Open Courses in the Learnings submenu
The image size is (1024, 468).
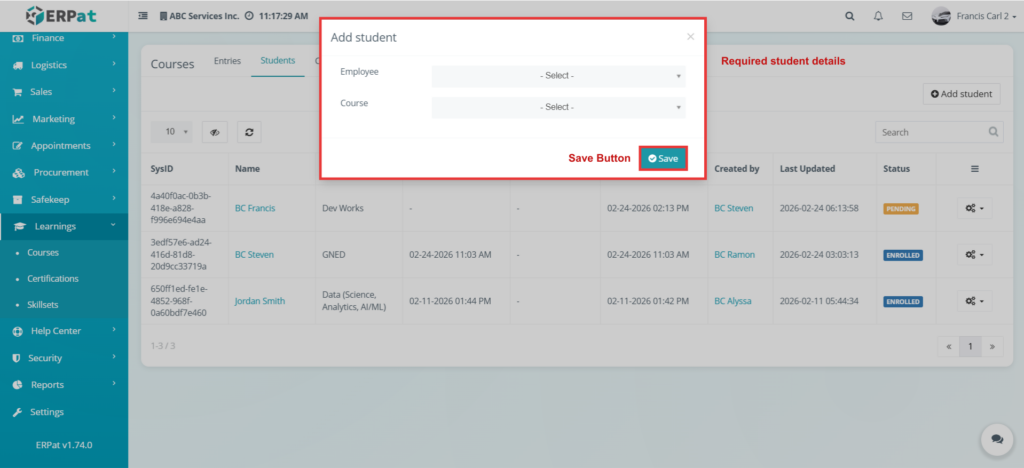click(x=43, y=253)
